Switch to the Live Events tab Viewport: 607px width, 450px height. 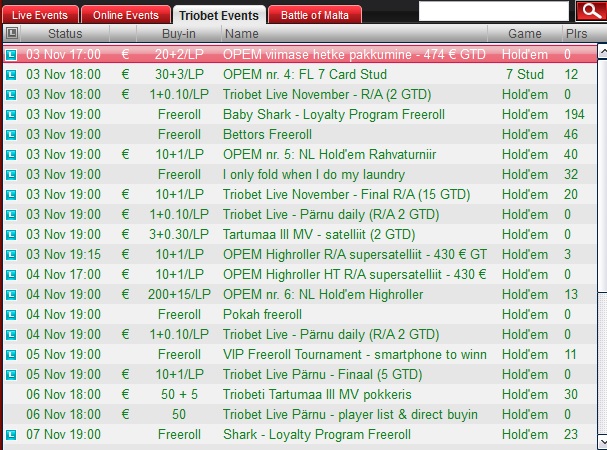coord(40,15)
